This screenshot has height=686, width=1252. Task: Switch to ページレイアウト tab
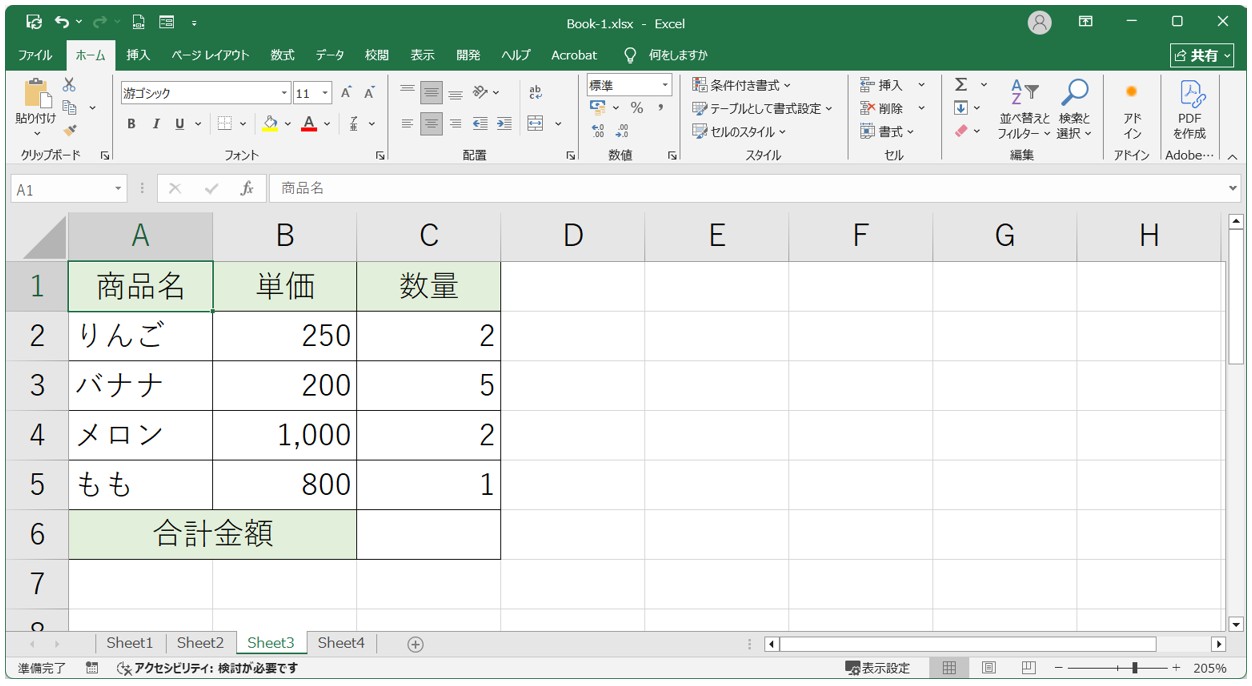(x=210, y=55)
